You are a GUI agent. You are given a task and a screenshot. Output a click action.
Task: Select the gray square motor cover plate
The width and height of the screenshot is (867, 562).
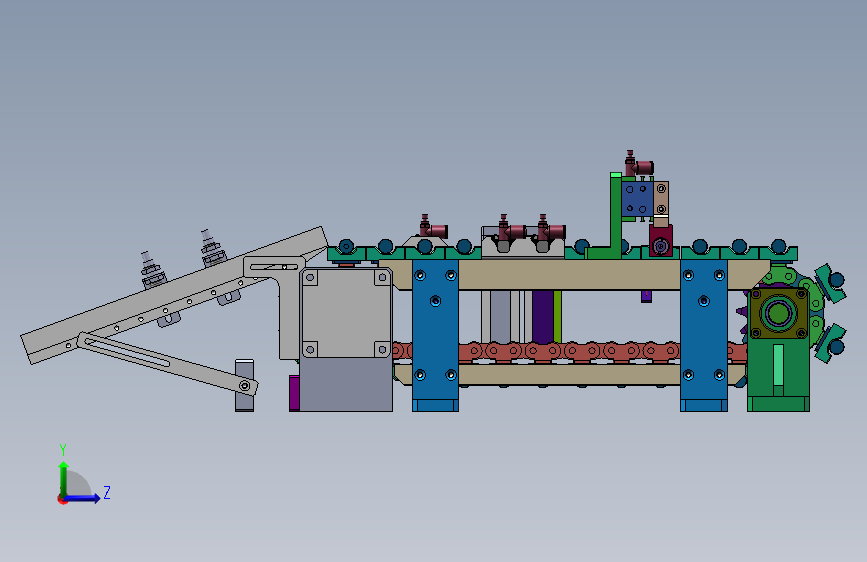tap(346, 313)
